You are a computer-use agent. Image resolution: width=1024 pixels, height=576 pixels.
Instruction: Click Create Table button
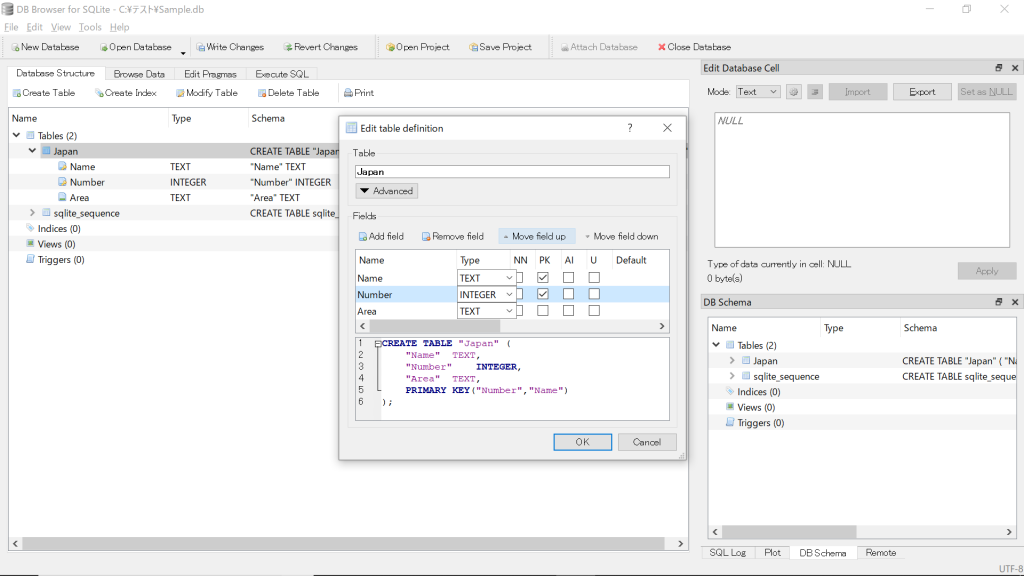(x=44, y=93)
